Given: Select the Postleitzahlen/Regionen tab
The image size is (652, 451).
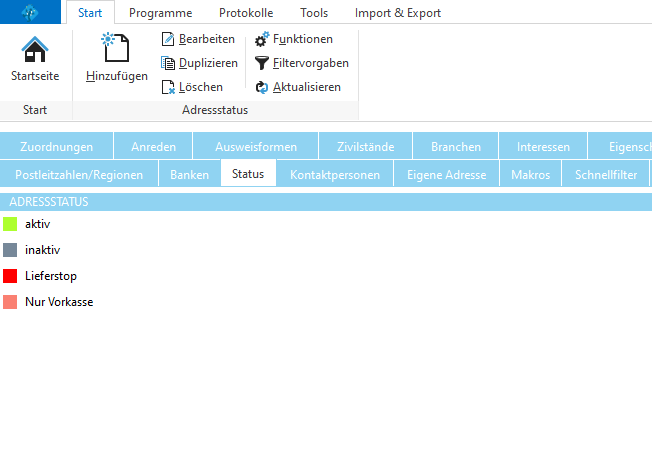Looking at the screenshot, I should tap(79, 175).
